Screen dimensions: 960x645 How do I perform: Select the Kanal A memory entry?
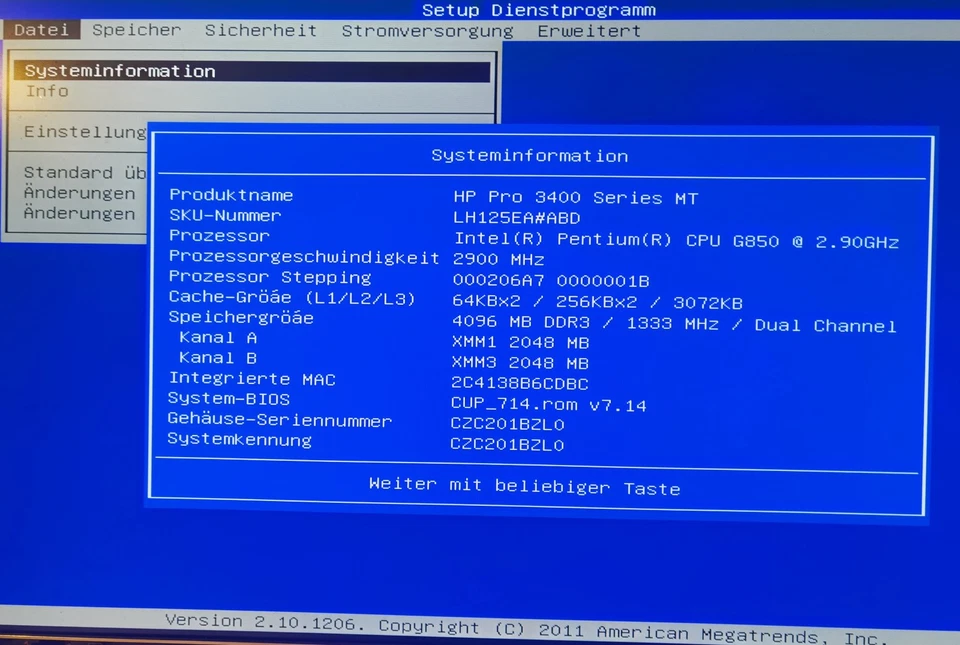(x=216, y=338)
